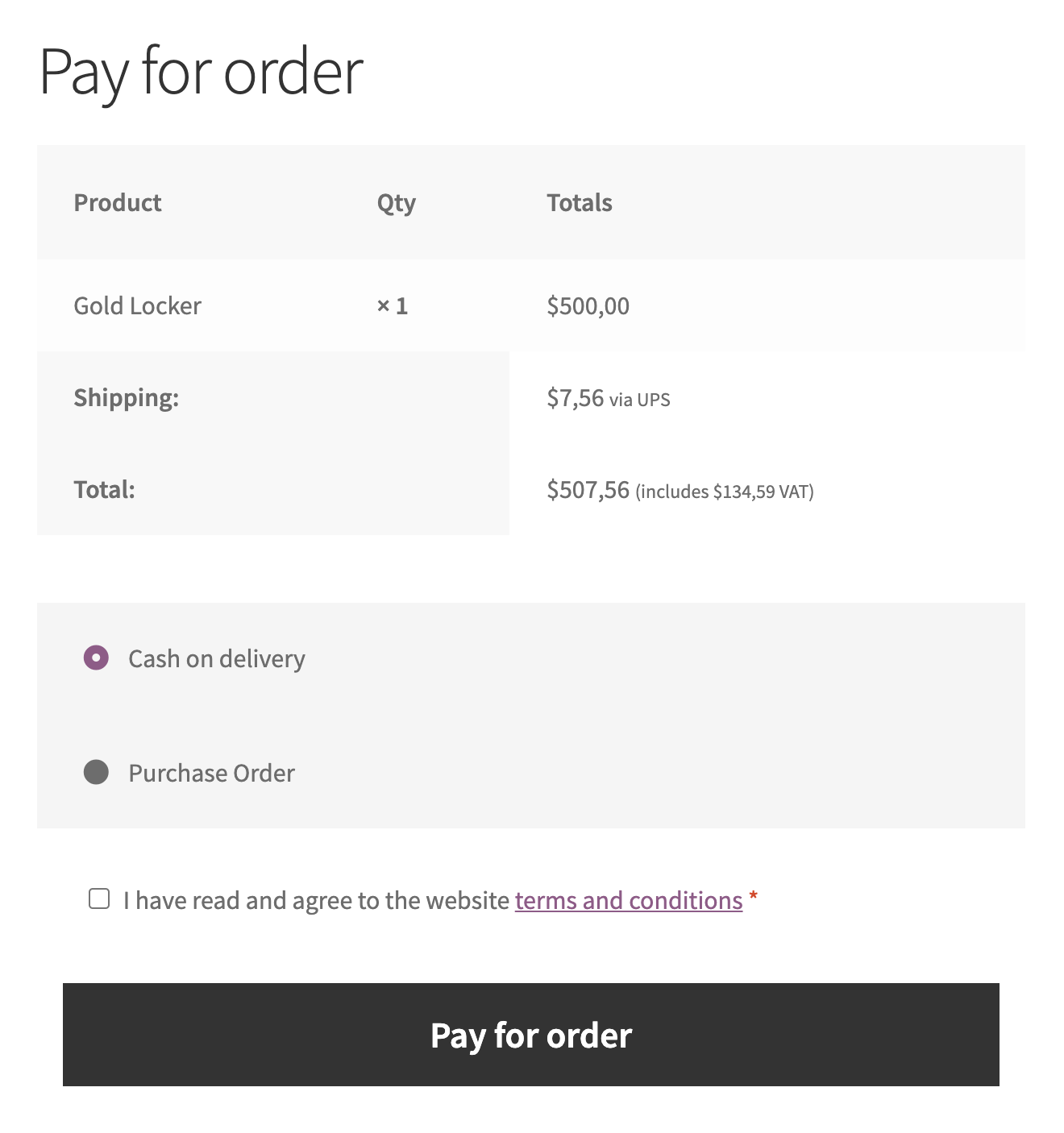1064x1133 pixels.
Task: Click the Qty column header
Action: pyautogui.click(x=396, y=203)
